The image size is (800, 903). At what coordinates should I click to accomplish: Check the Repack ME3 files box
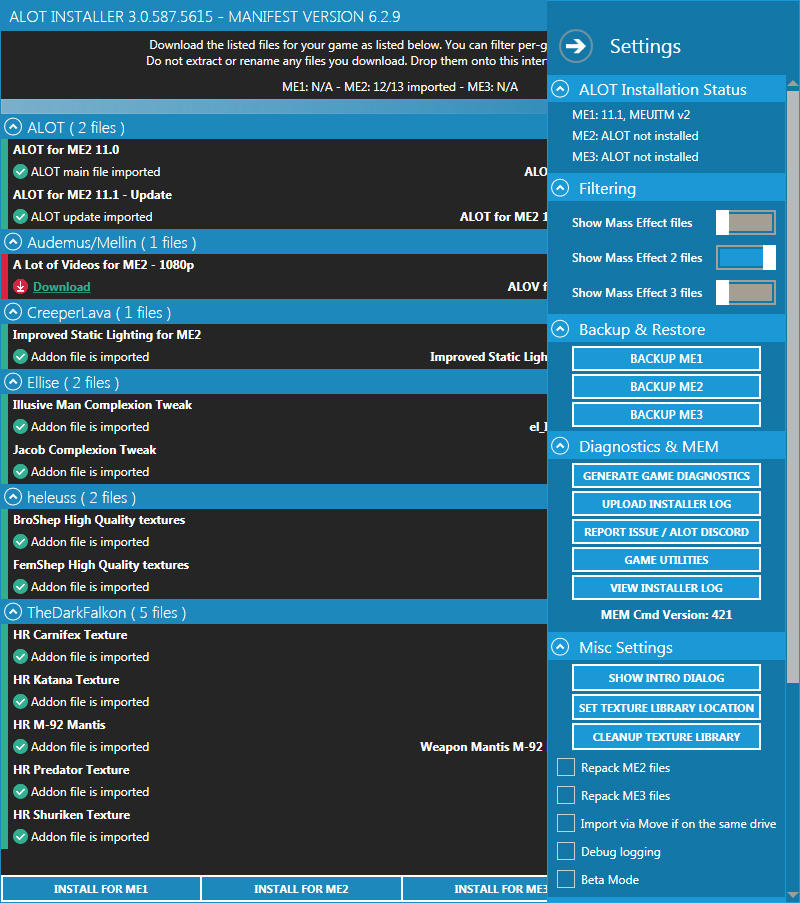point(566,795)
